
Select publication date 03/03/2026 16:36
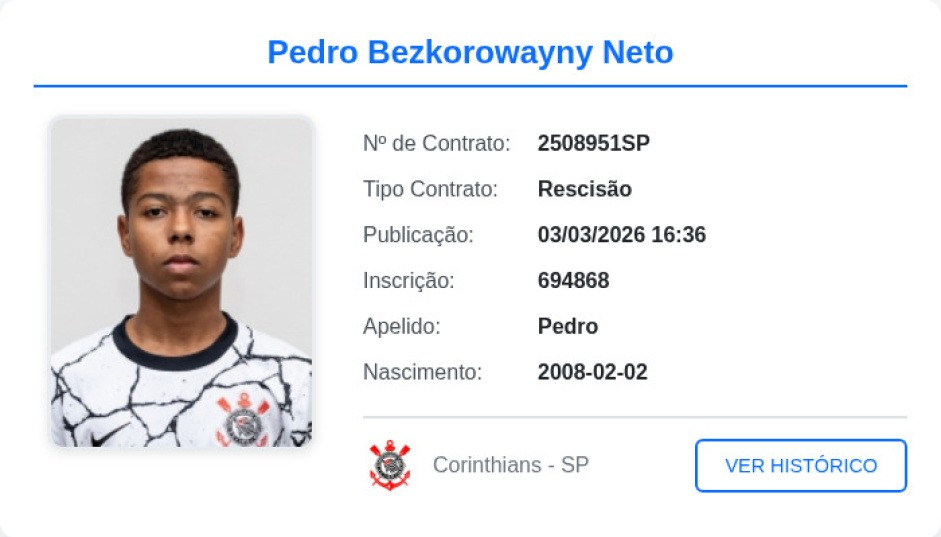622,235
